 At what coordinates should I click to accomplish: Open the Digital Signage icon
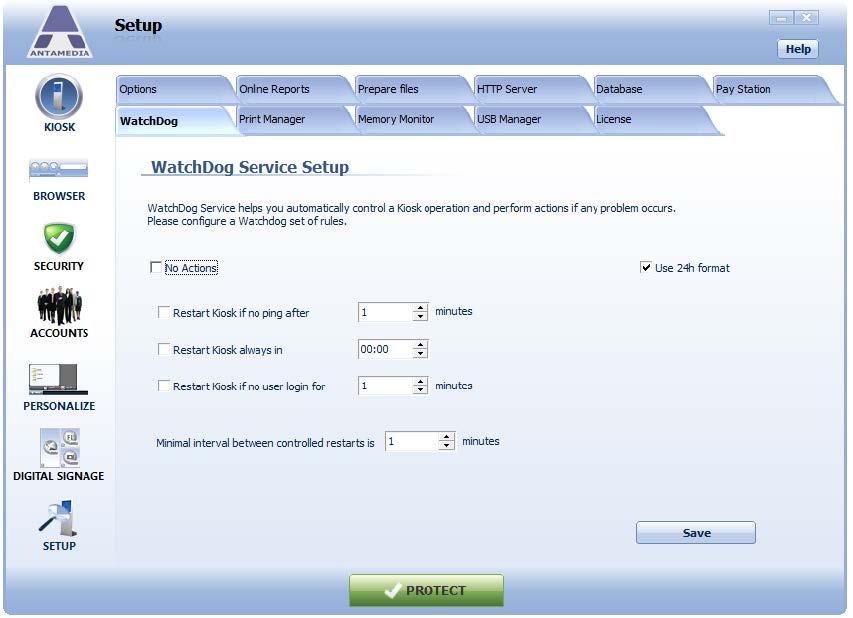(x=60, y=448)
